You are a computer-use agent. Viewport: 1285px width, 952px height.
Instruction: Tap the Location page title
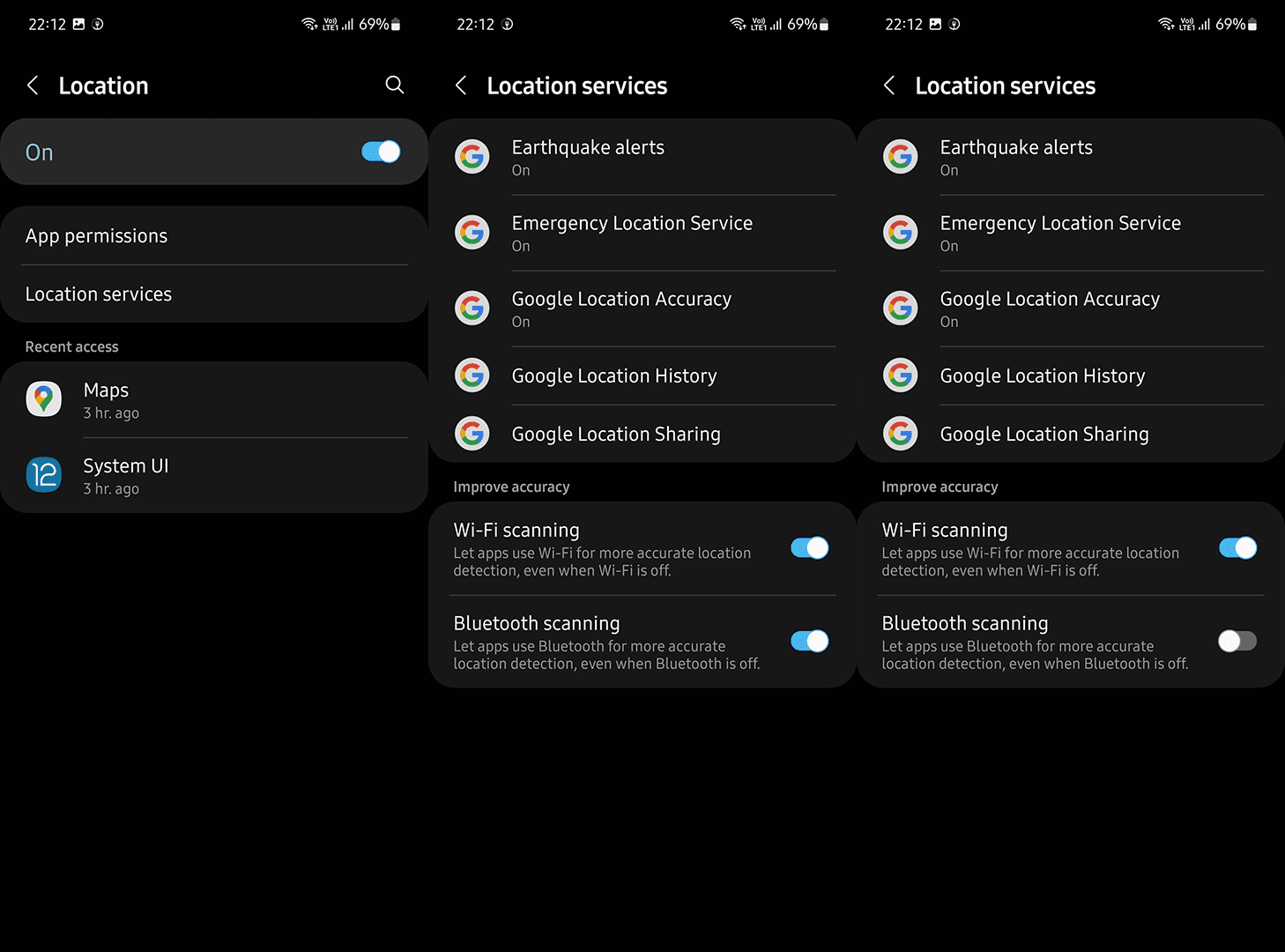[x=103, y=86]
